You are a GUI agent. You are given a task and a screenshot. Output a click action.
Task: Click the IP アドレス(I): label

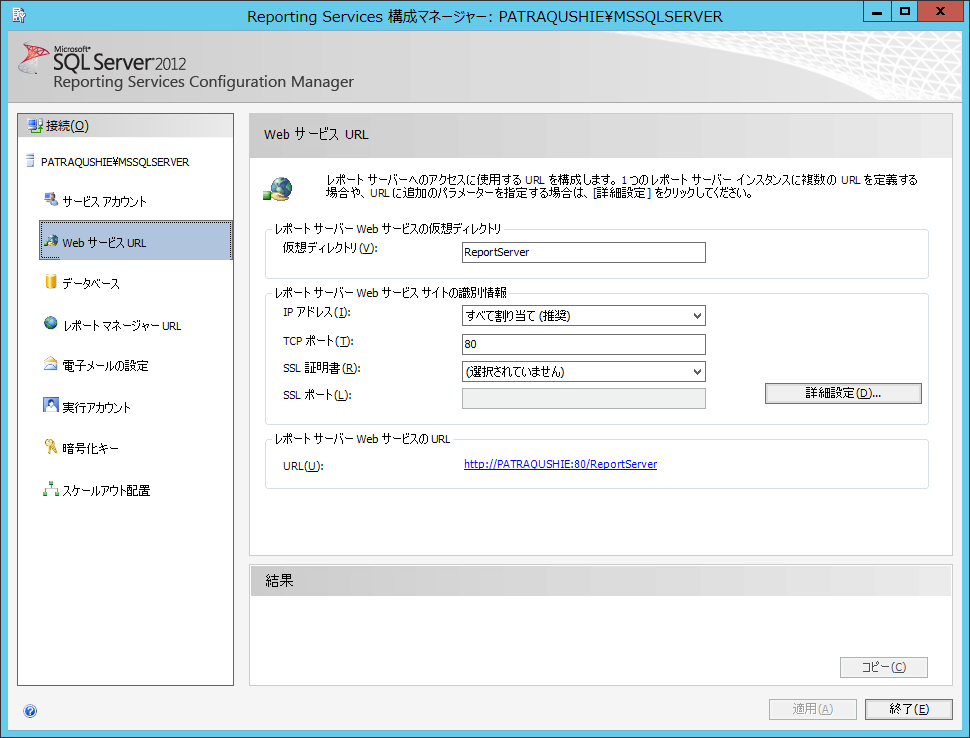tap(317, 312)
